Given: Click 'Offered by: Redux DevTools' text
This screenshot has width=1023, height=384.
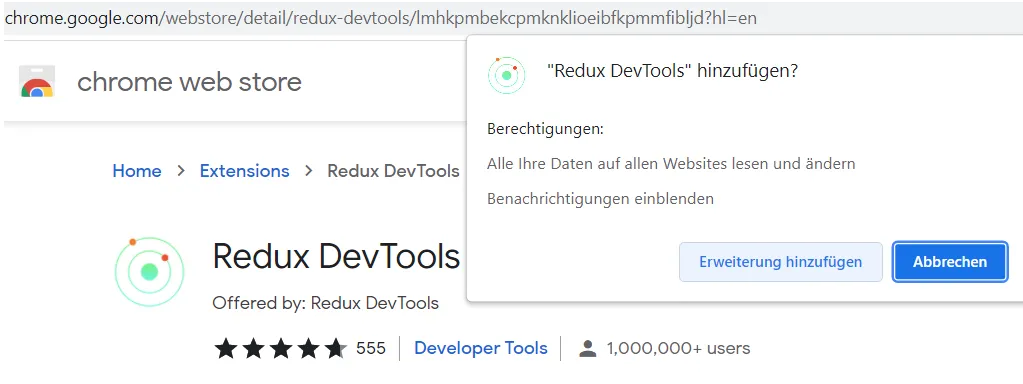Looking at the screenshot, I should (326, 303).
